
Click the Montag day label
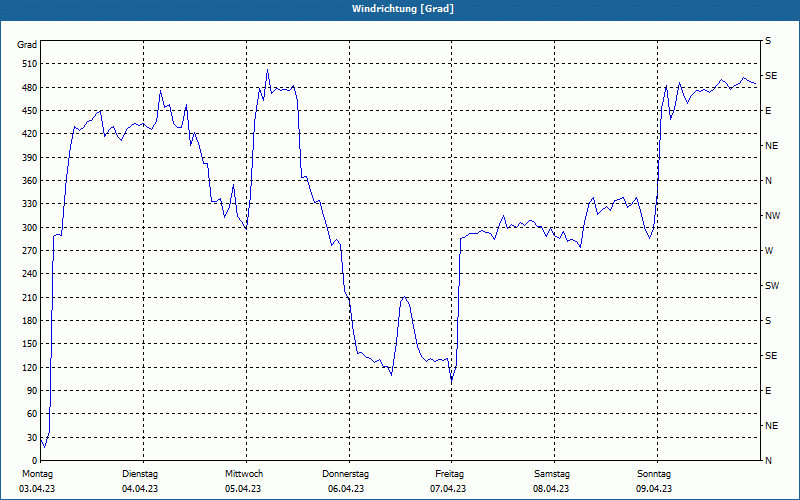(37, 474)
